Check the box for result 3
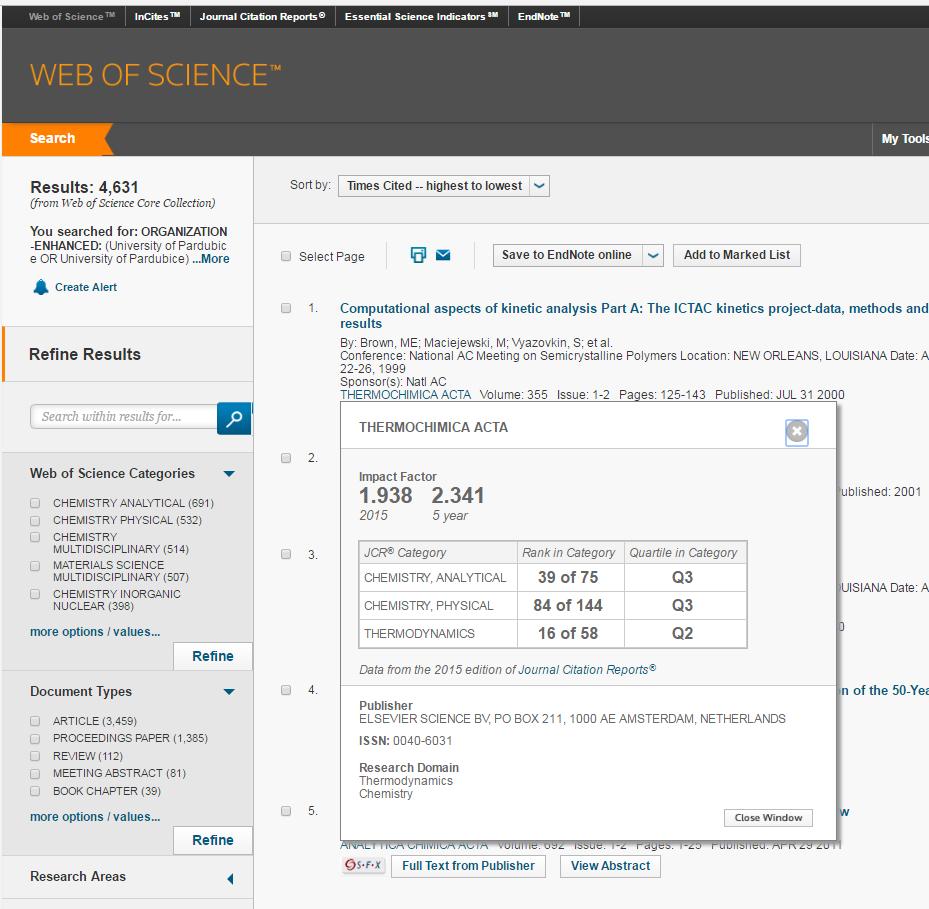 [x=286, y=554]
